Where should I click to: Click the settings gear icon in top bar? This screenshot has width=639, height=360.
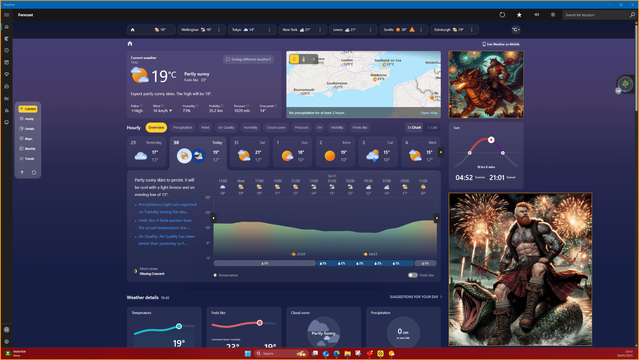tap(553, 15)
